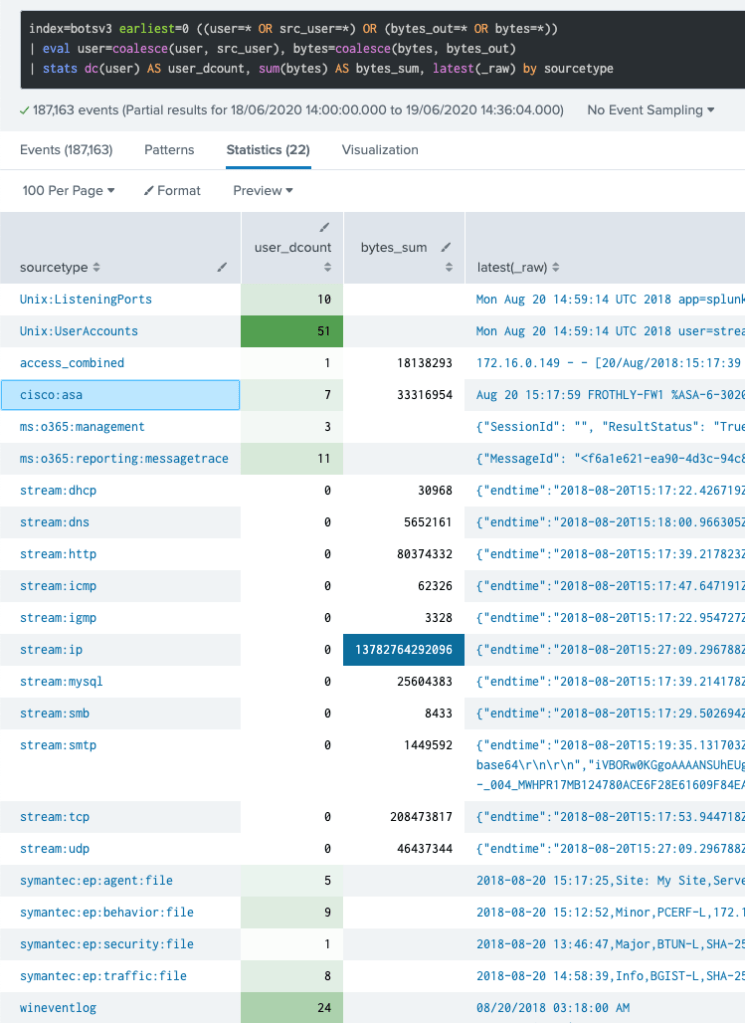Open the Format options with pencil
This screenshot has width=745, height=1023.
(x=172, y=190)
